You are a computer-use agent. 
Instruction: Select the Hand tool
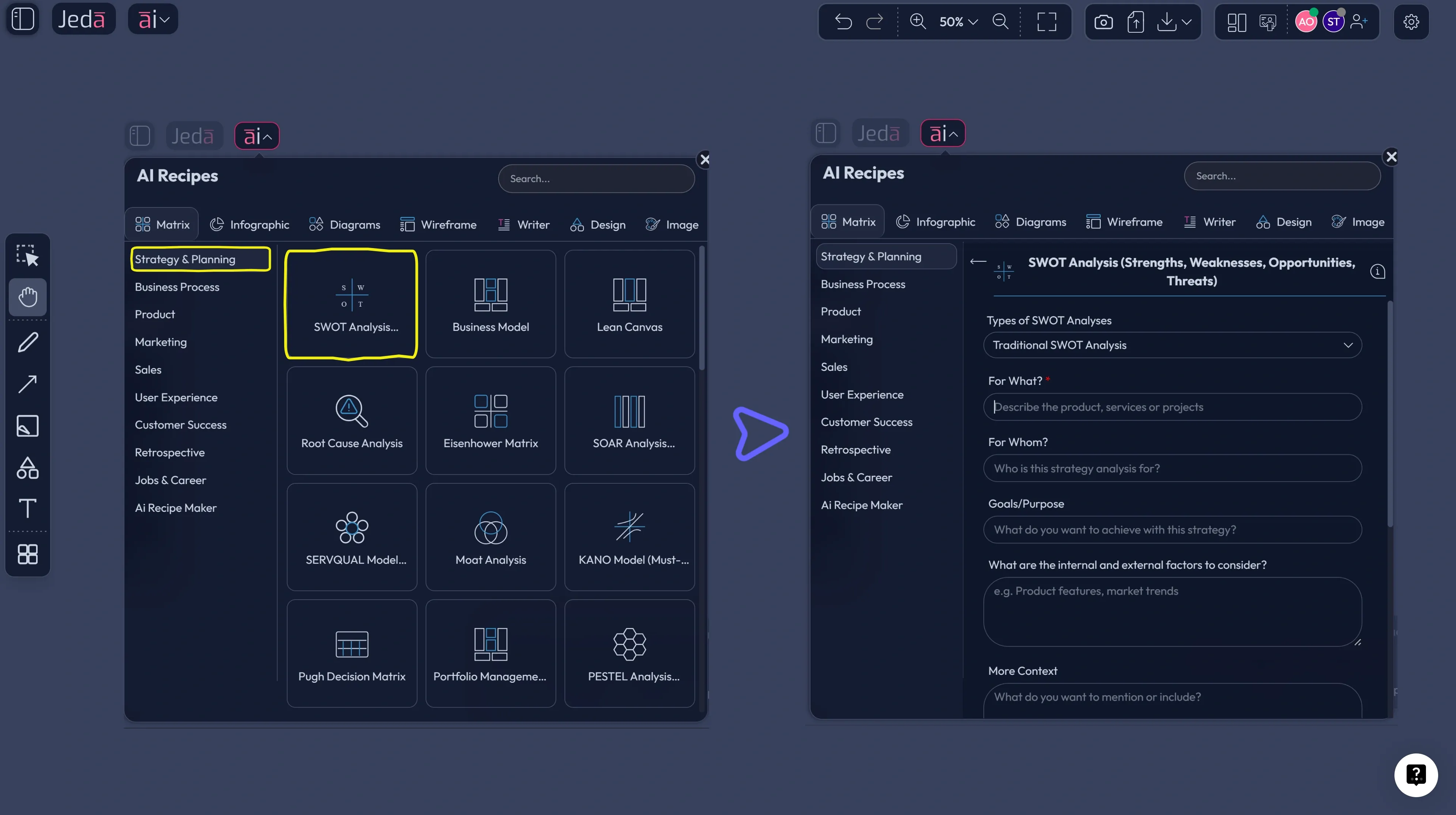(28, 297)
